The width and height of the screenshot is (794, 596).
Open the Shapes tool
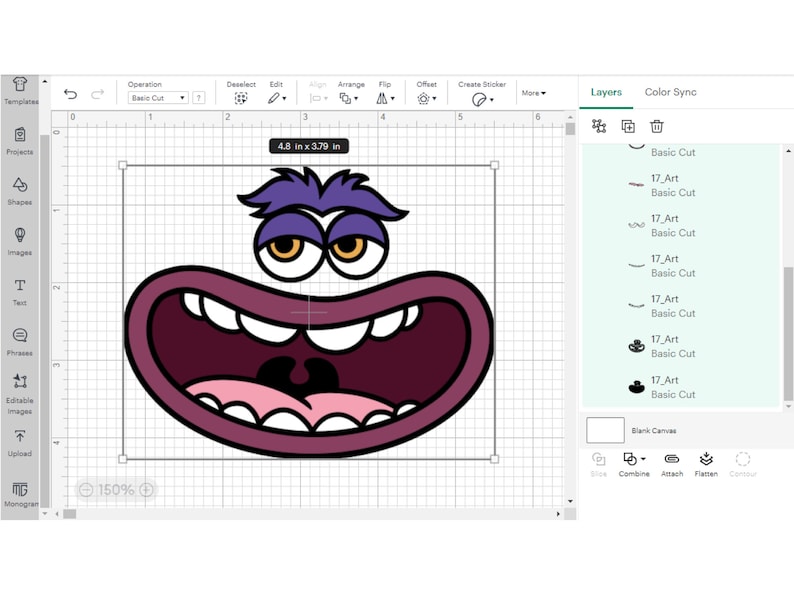point(20,191)
